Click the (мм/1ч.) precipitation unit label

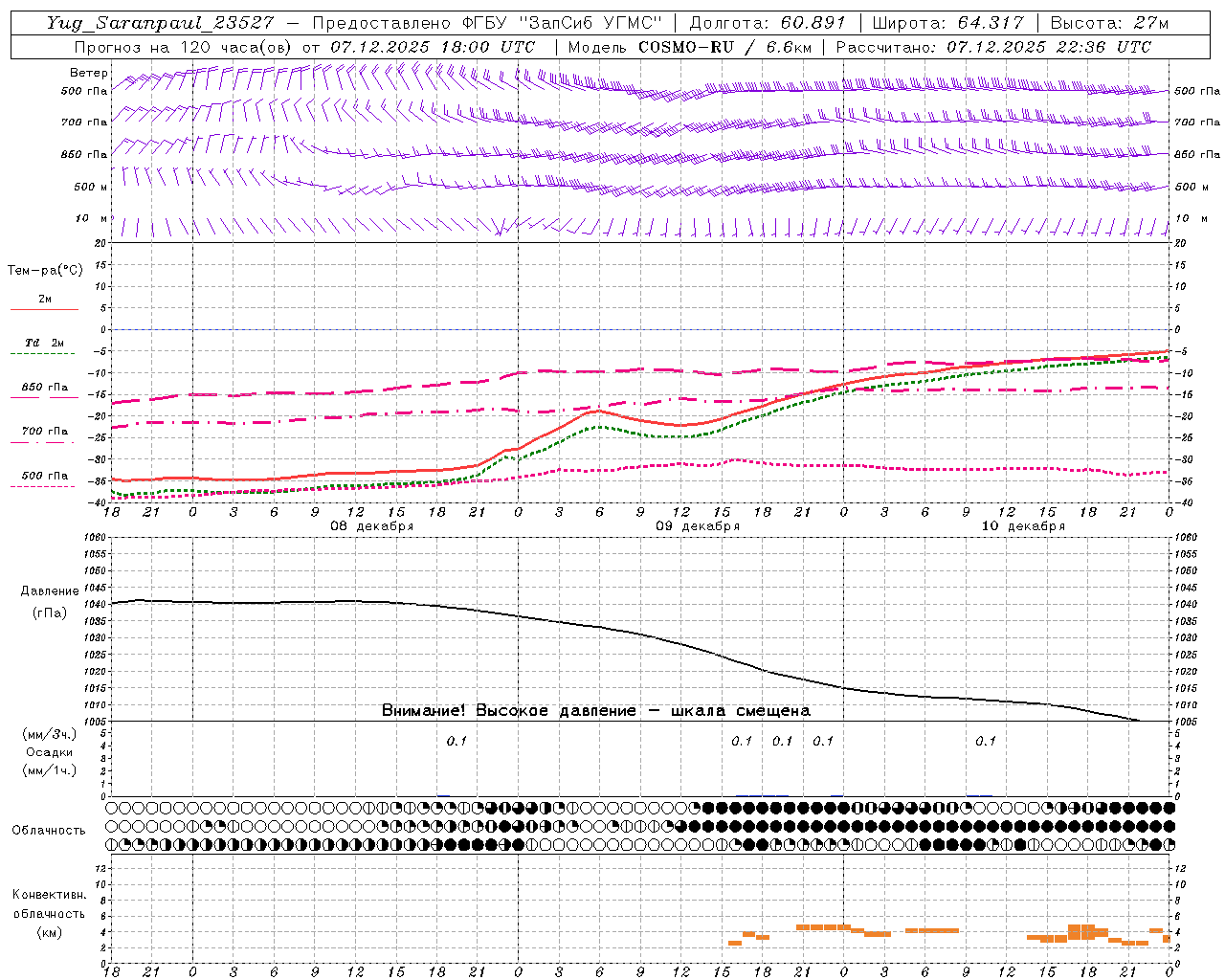49,770
